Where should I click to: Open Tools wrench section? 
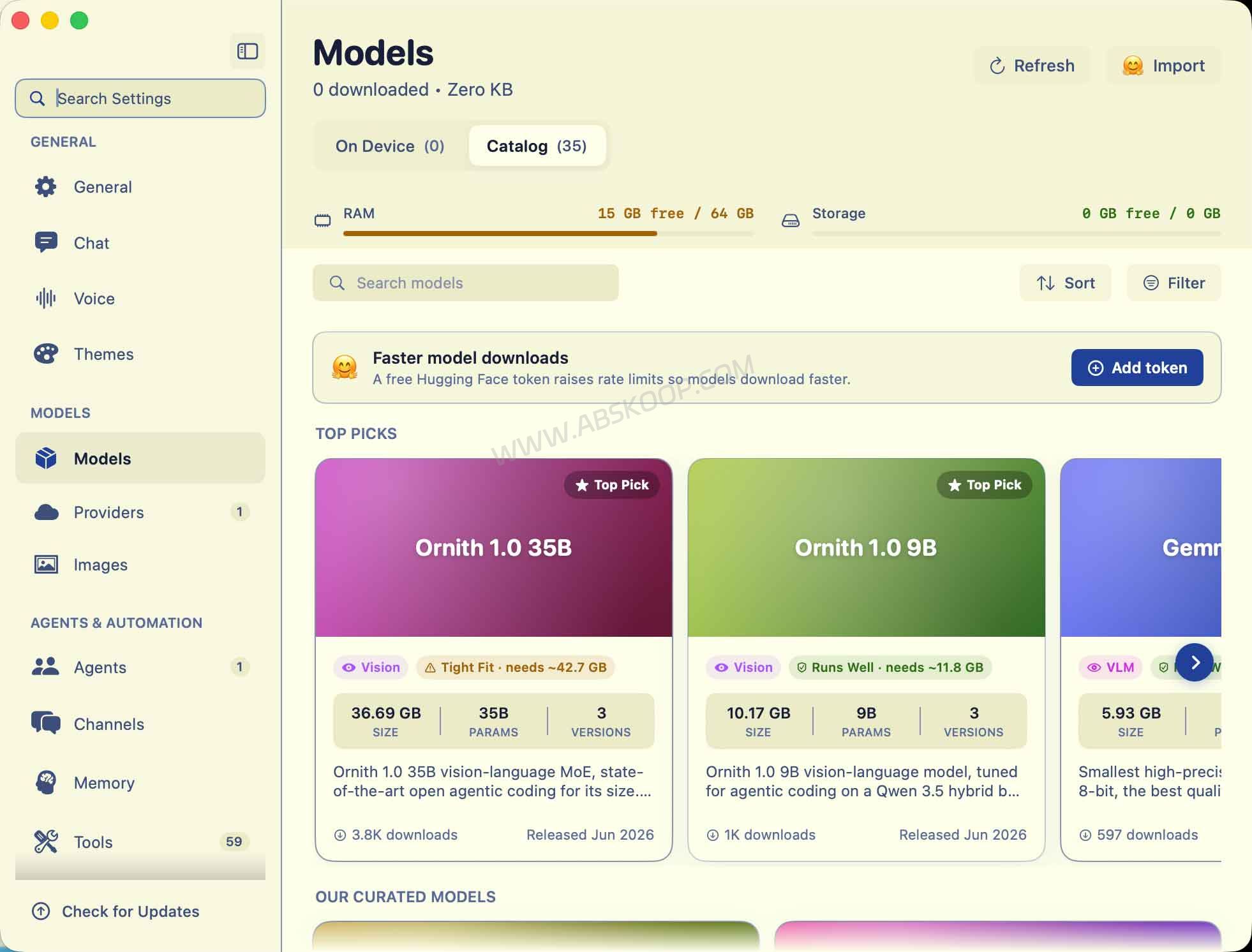click(x=46, y=842)
